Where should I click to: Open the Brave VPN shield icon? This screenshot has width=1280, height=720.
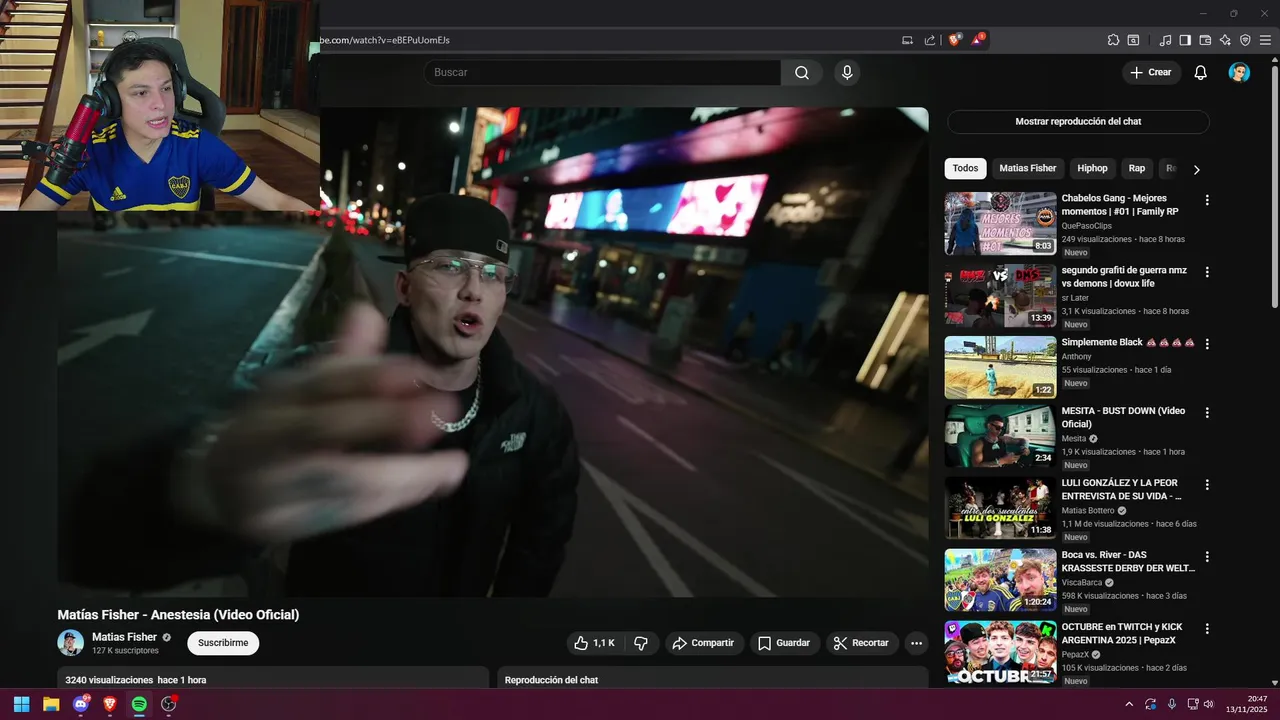coord(1245,40)
